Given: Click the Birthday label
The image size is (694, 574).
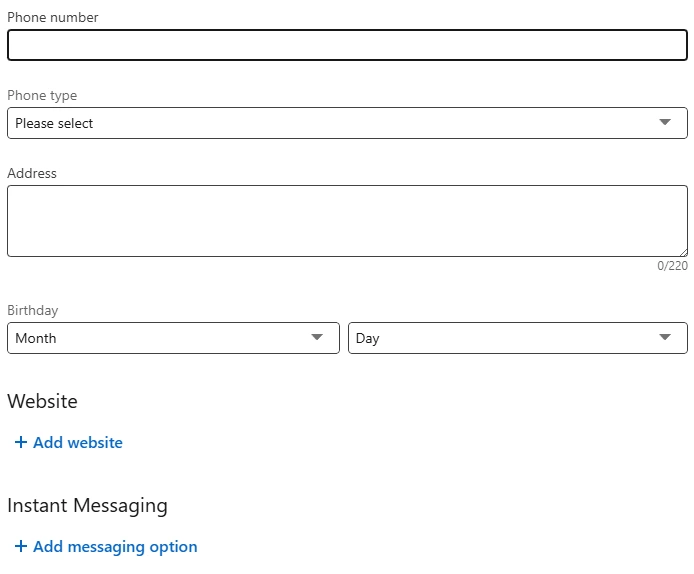Looking at the screenshot, I should pyautogui.click(x=33, y=310).
